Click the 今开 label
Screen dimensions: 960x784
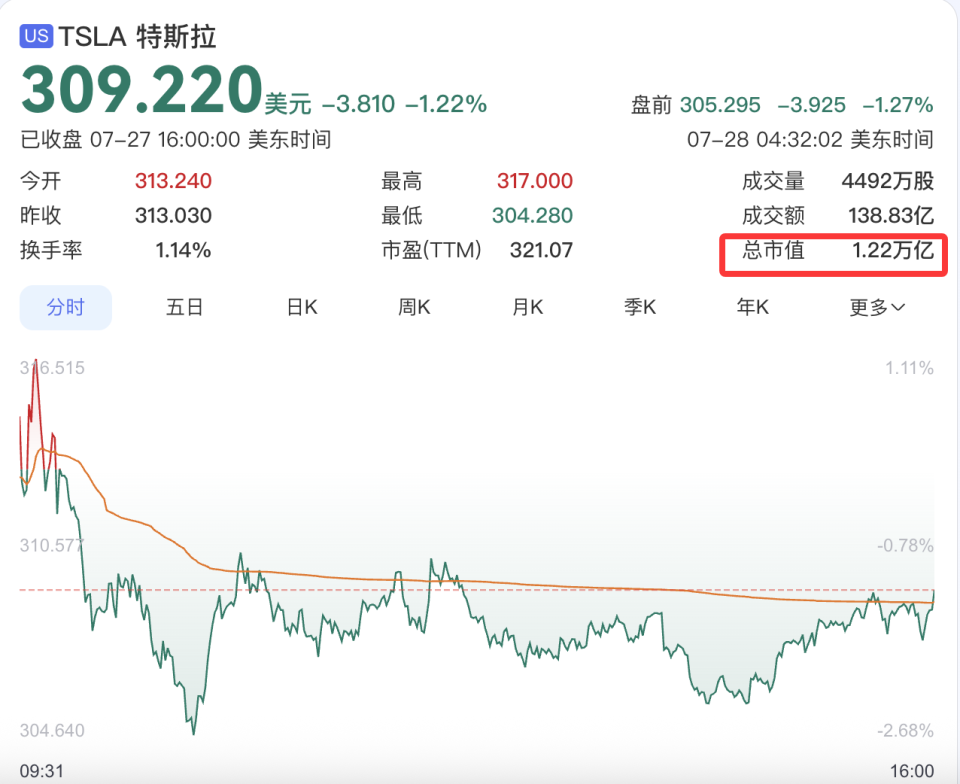tap(41, 181)
